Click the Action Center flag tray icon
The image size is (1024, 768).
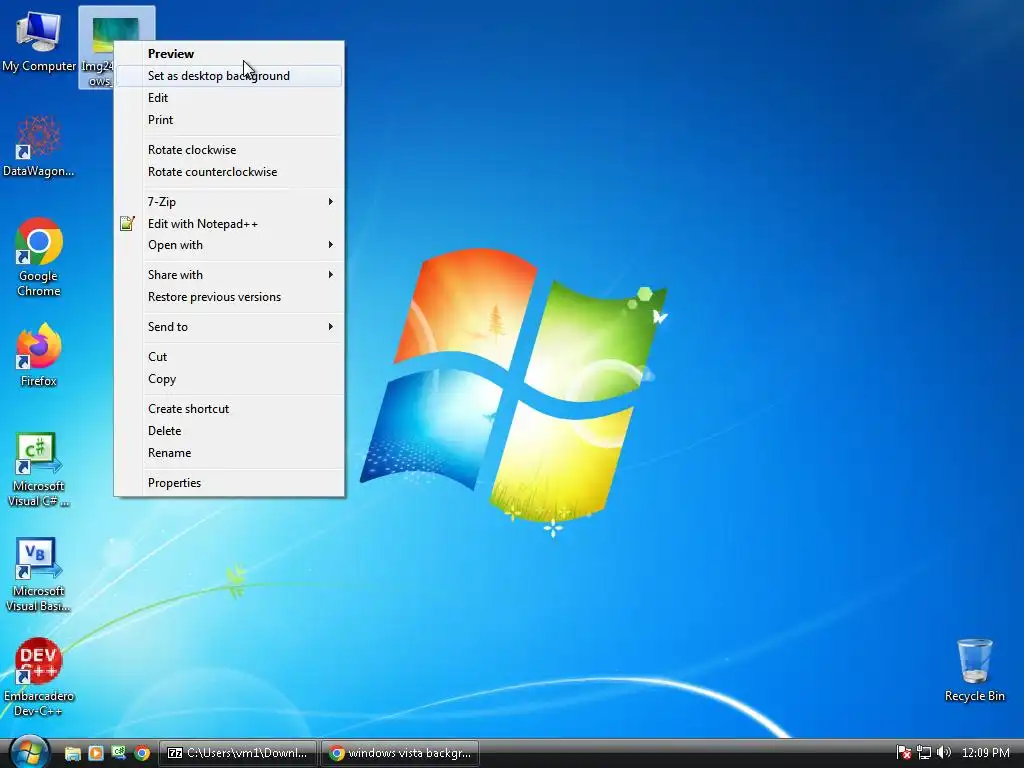click(904, 753)
